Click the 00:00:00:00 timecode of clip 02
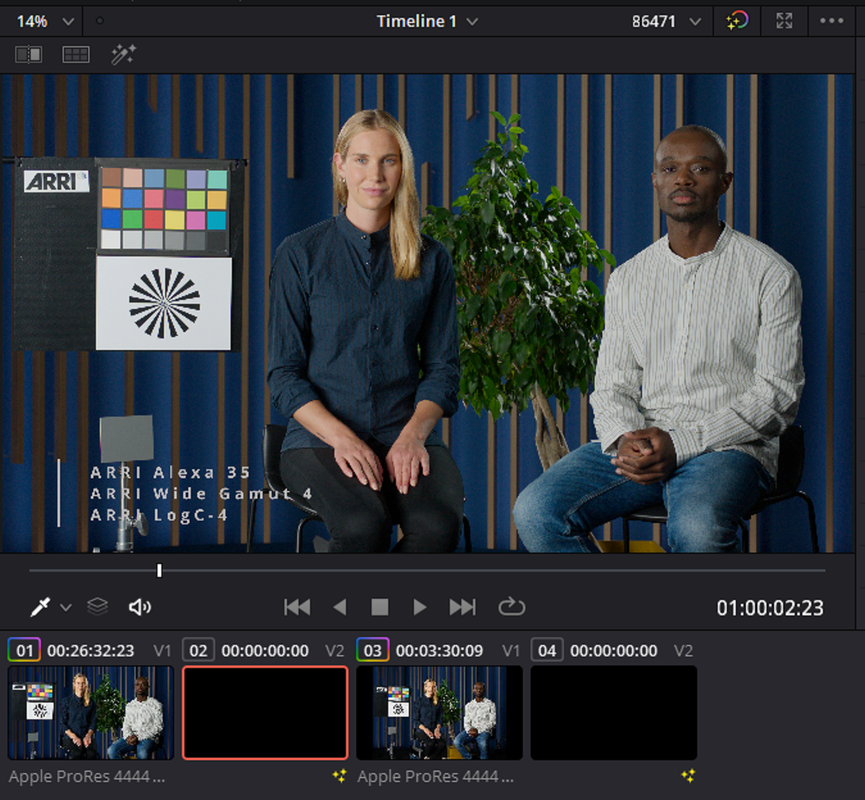Viewport: 865px width, 800px height. click(x=265, y=650)
